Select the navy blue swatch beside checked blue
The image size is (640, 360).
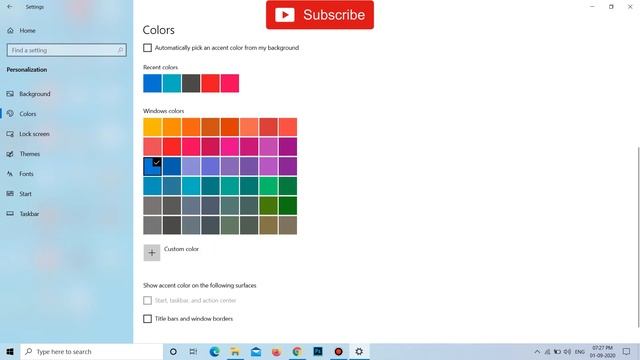pyautogui.click(x=172, y=167)
